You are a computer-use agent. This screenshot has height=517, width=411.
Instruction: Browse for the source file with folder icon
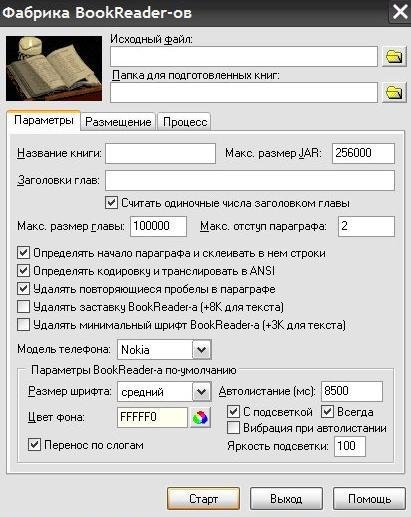click(x=394, y=56)
